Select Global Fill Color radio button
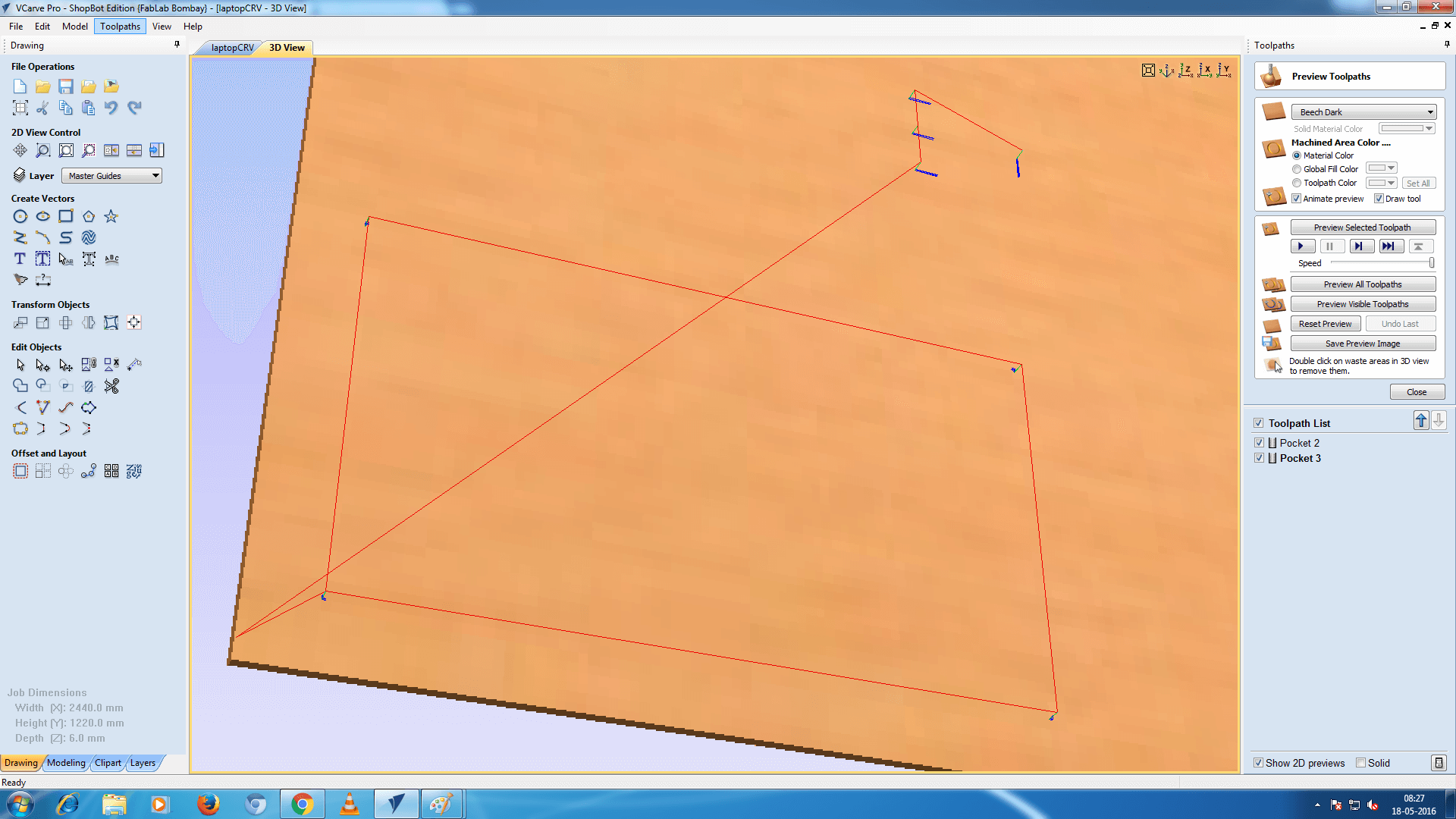1456x819 pixels. 1297,169
